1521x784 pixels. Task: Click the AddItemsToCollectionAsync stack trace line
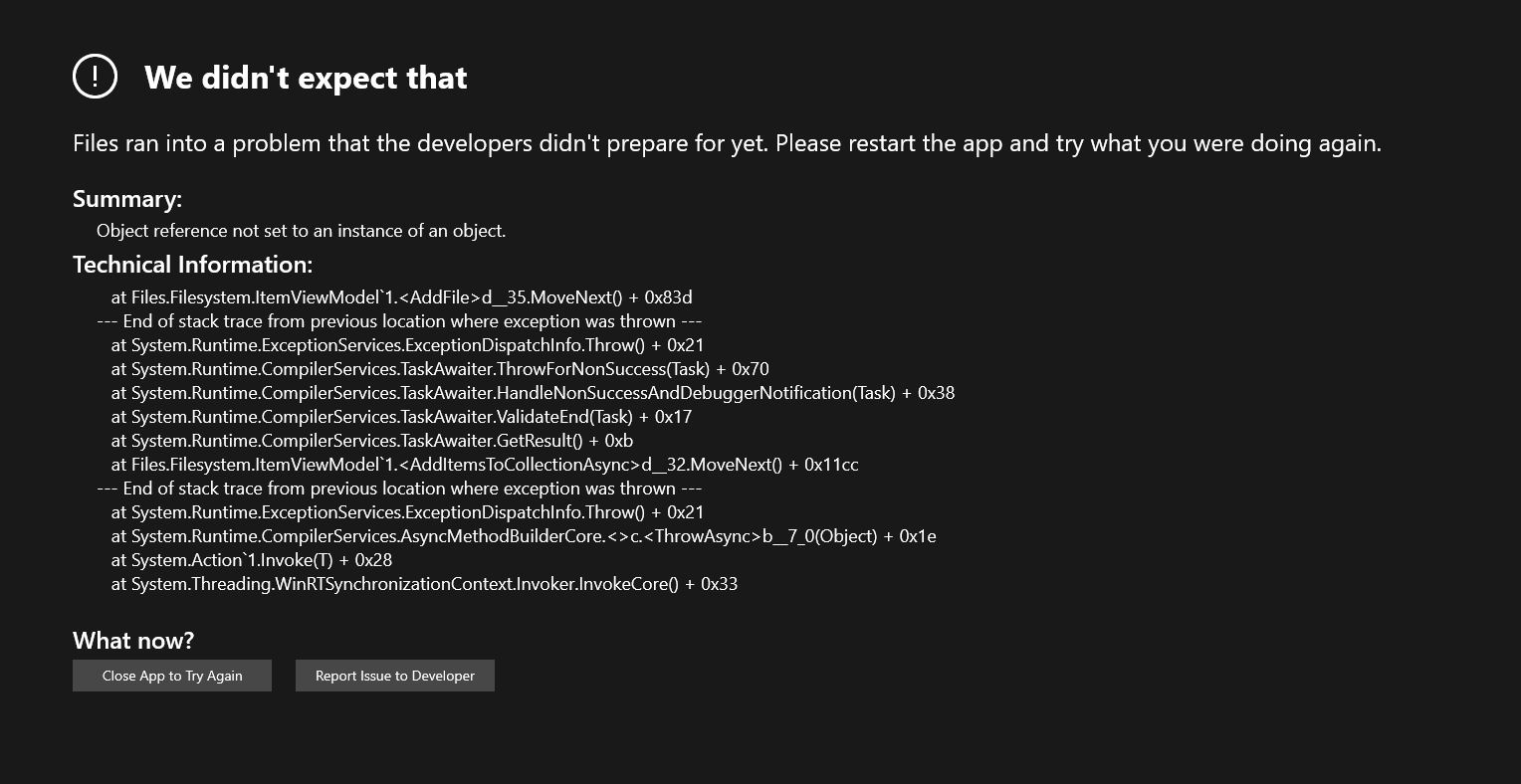point(486,464)
